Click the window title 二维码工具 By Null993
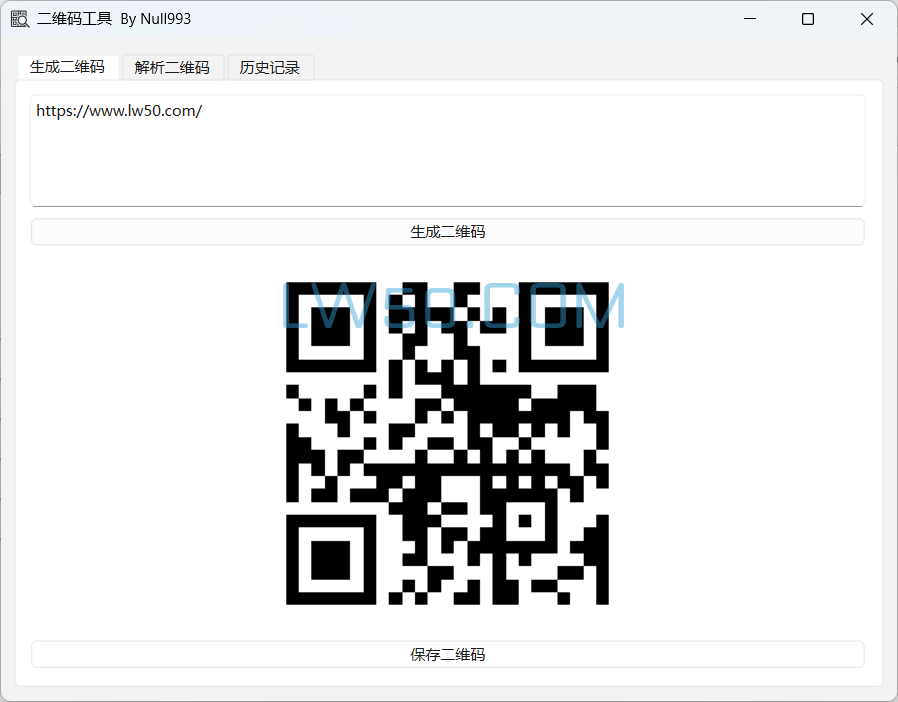 coord(114,19)
